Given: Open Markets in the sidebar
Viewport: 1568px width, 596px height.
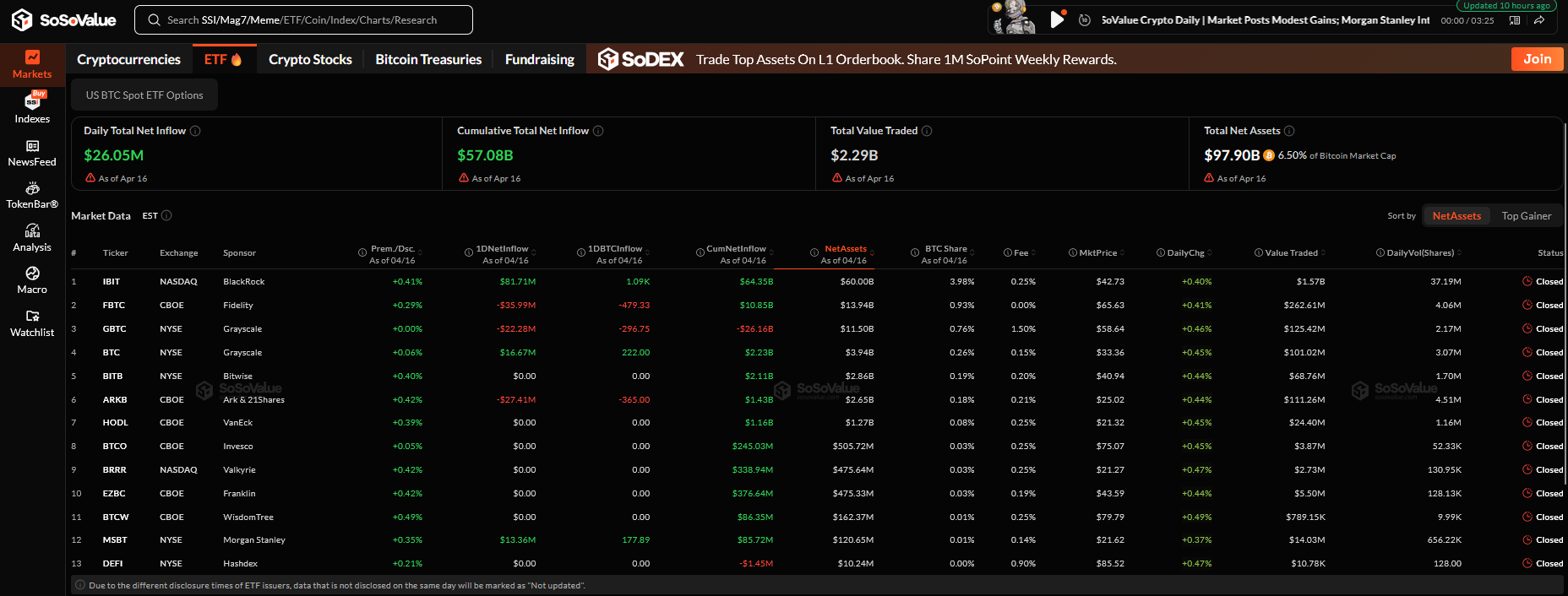Looking at the screenshot, I should (x=32, y=64).
